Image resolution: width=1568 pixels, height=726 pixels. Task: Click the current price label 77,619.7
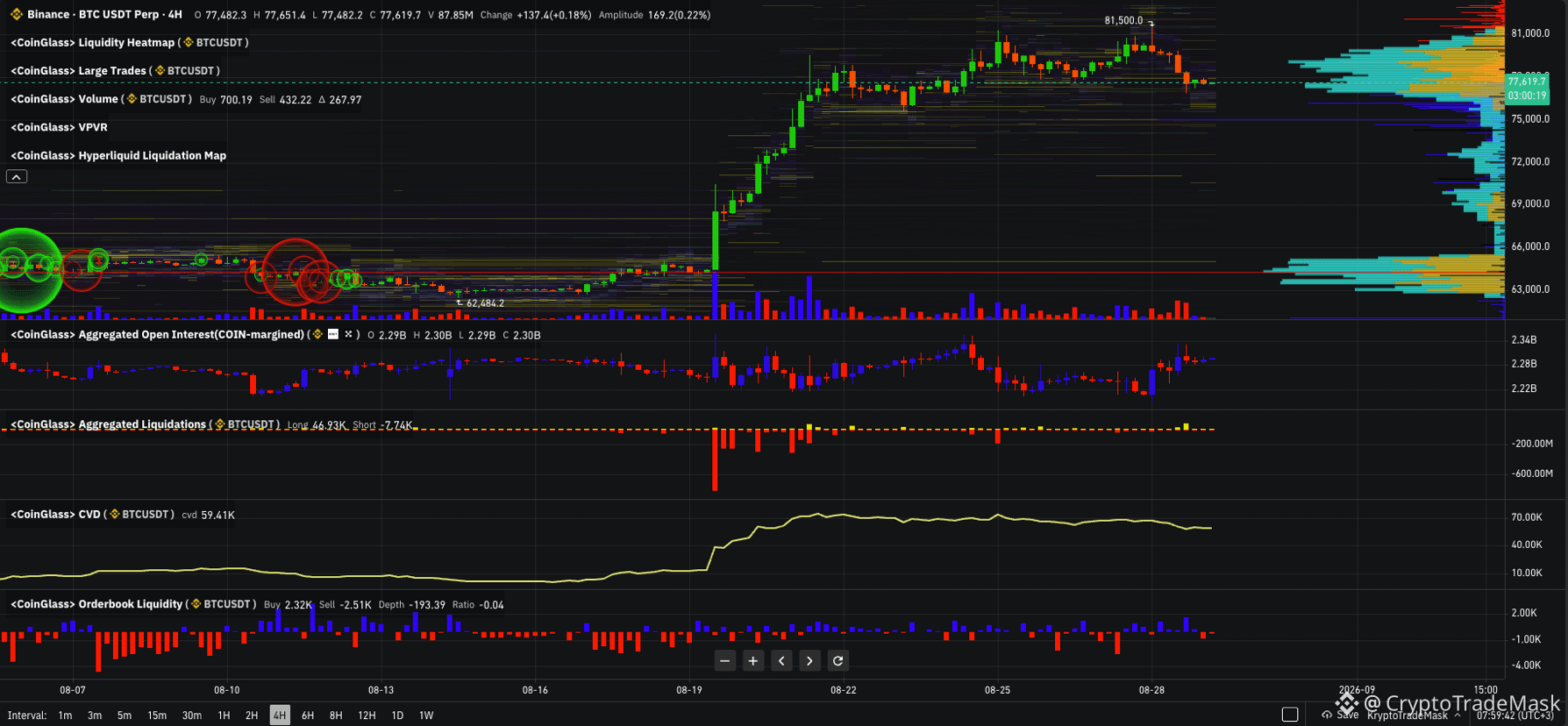(x=1527, y=82)
